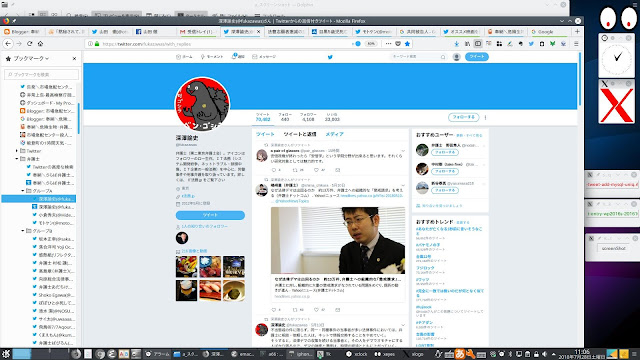Switch to the Blogger tab
The height and width of the screenshot is (360, 640).
coord(22,31)
